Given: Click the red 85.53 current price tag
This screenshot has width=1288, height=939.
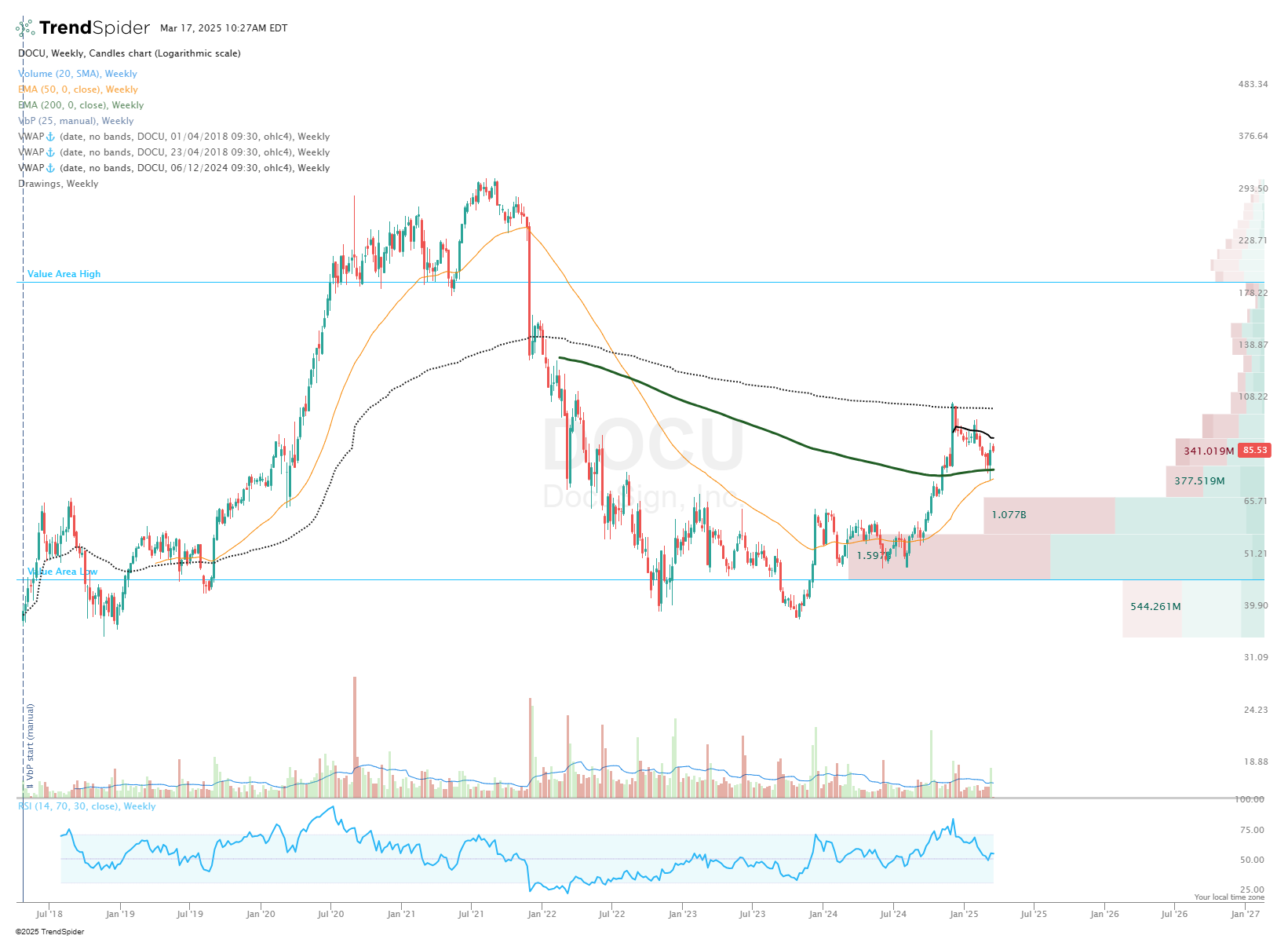Looking at the screenshot, I should coord(1254,450).
